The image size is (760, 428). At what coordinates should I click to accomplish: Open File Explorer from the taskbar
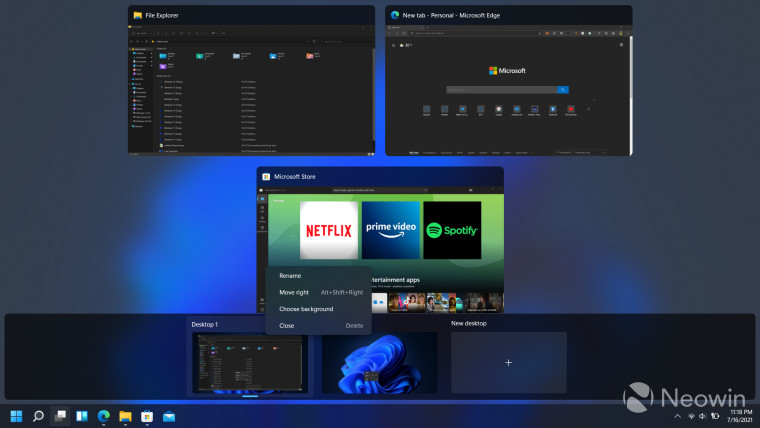[x=126, y=416]
